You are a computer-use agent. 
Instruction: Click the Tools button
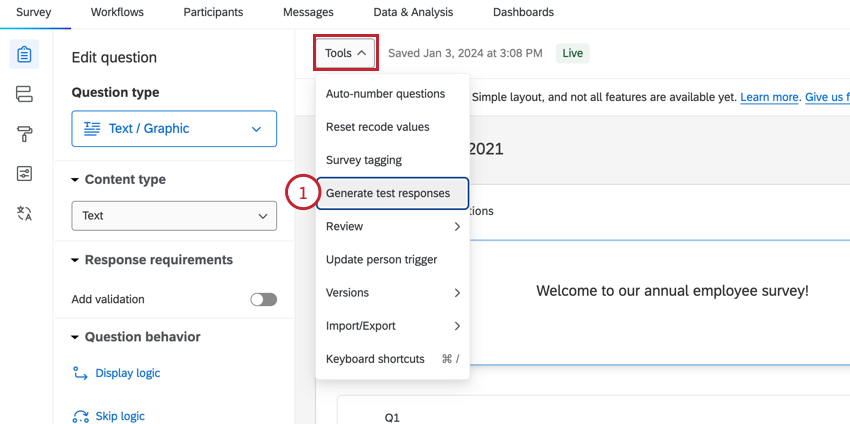[346, 53]
